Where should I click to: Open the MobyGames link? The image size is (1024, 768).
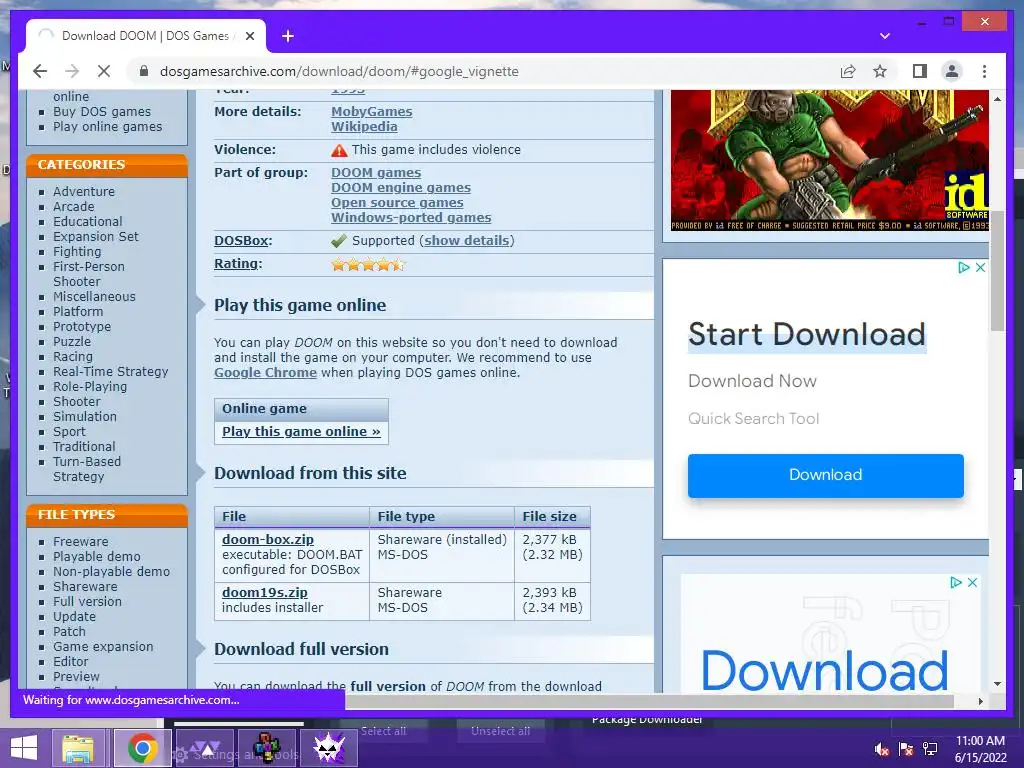[371, 112]
